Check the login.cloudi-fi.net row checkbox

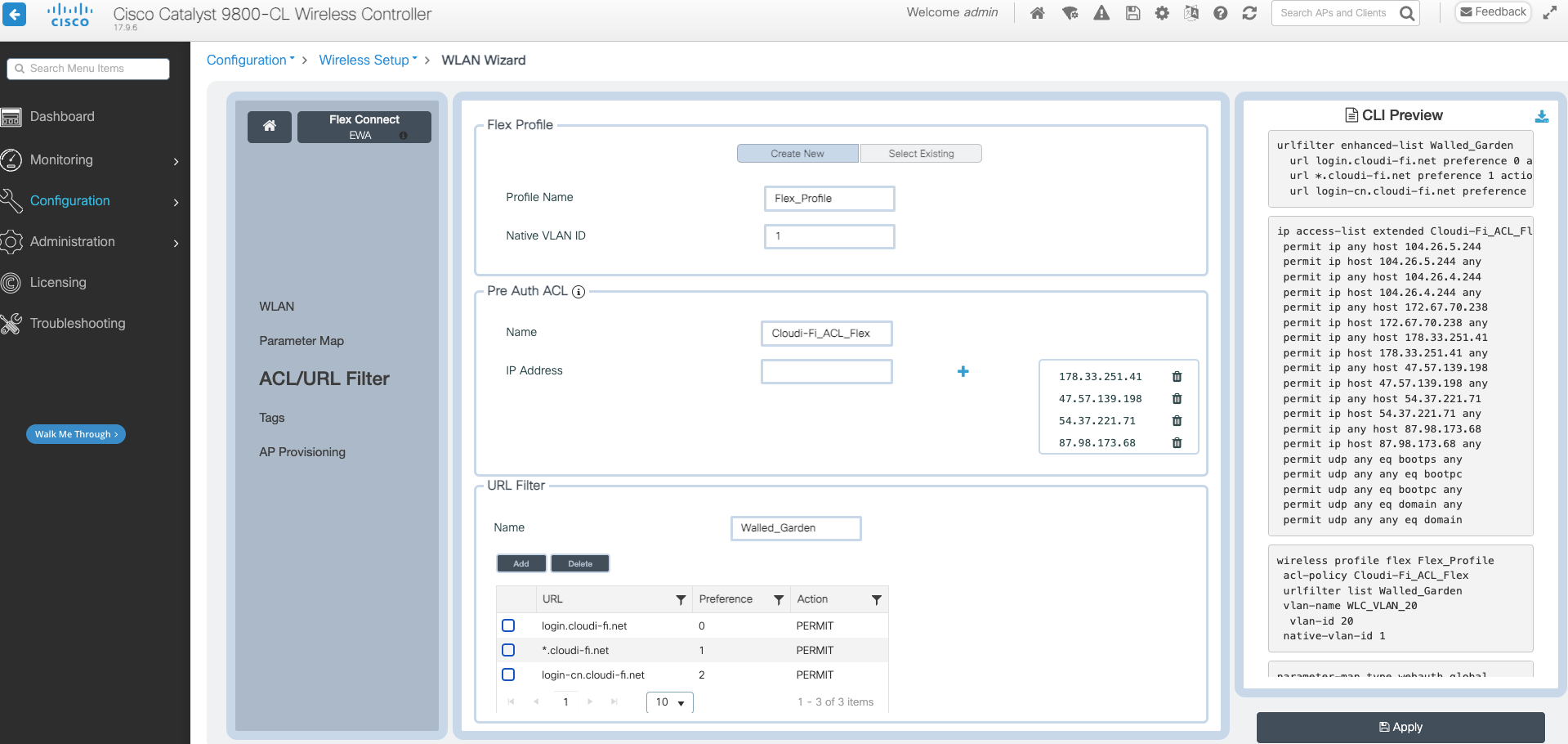tap(508, 625)
